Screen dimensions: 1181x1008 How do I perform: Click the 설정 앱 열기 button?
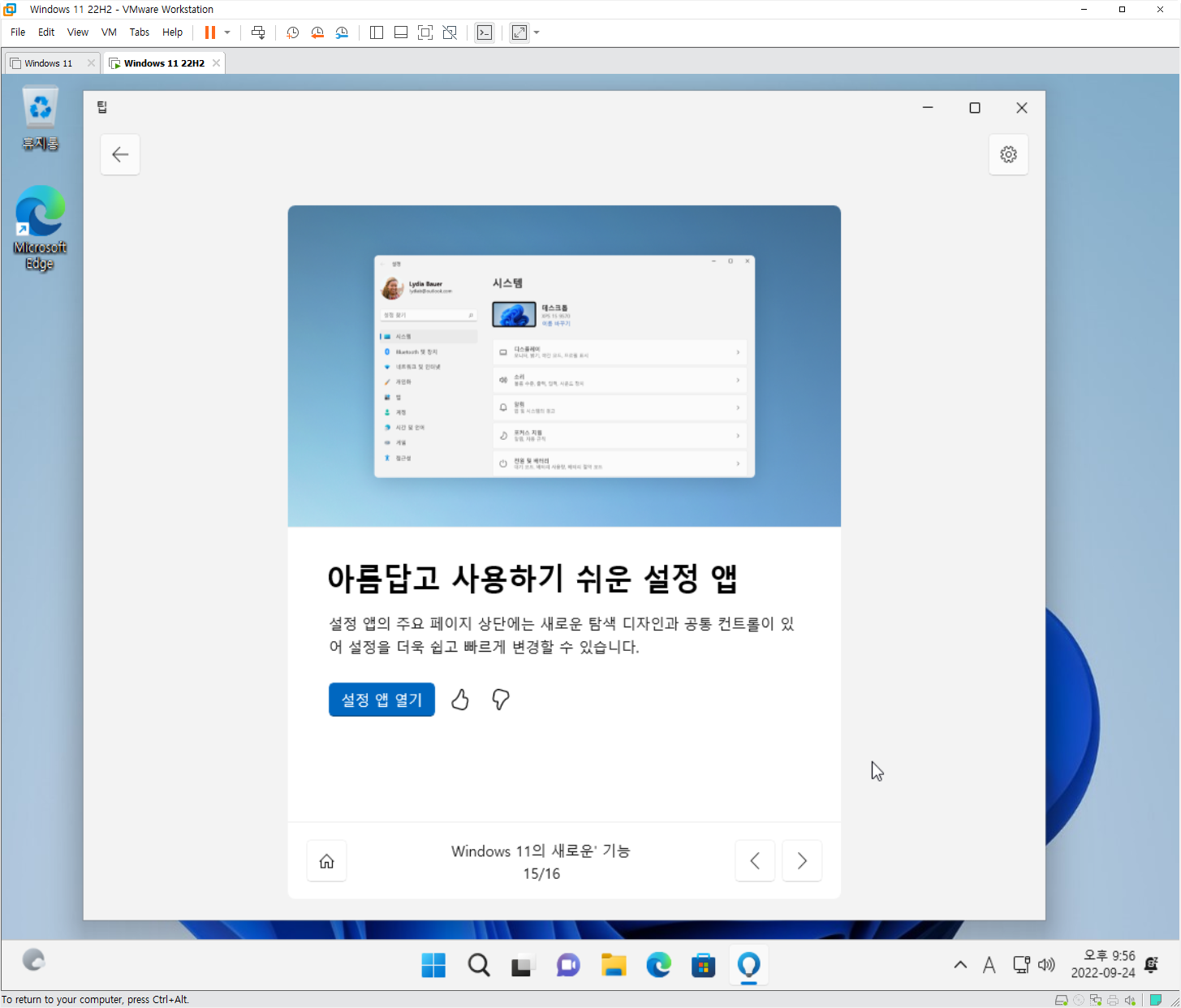[381, 700]
